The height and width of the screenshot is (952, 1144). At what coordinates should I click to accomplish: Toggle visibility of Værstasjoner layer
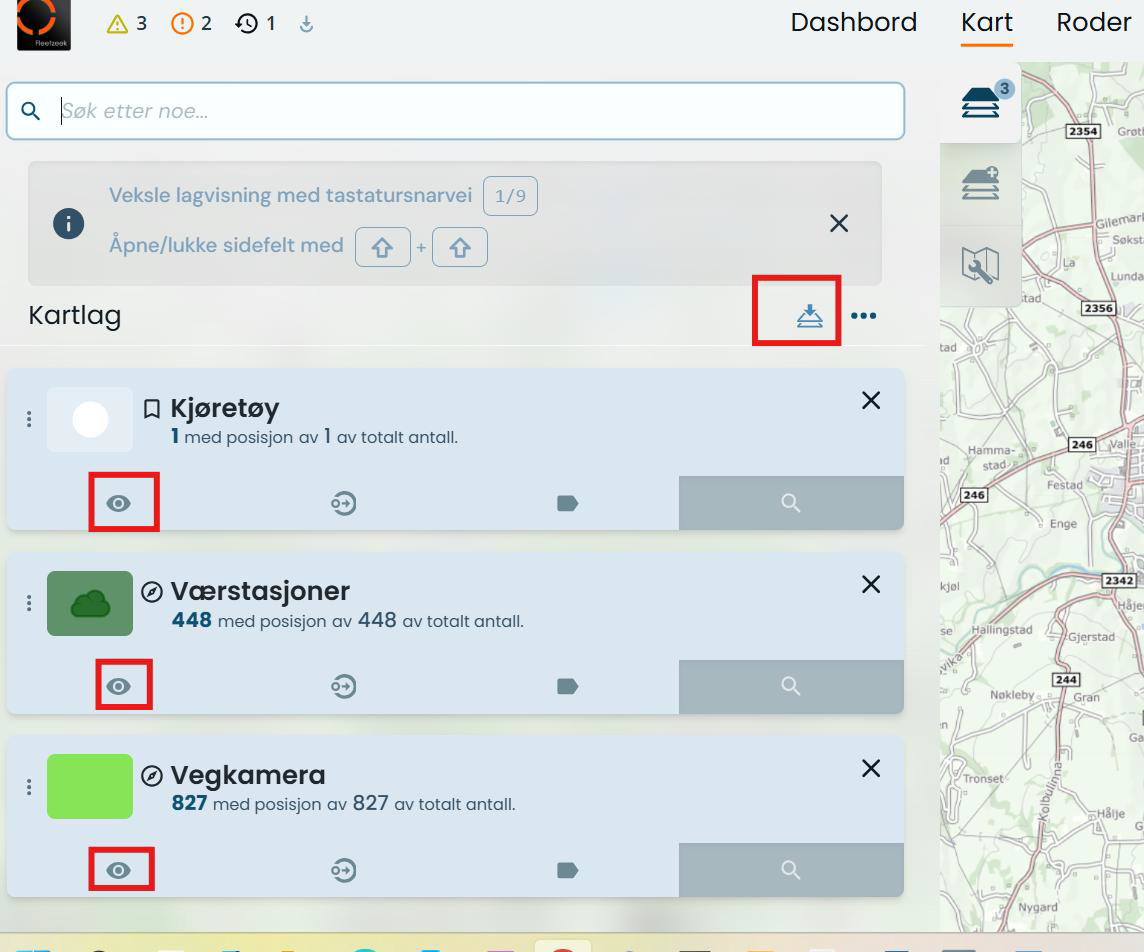tap(118, 686)
